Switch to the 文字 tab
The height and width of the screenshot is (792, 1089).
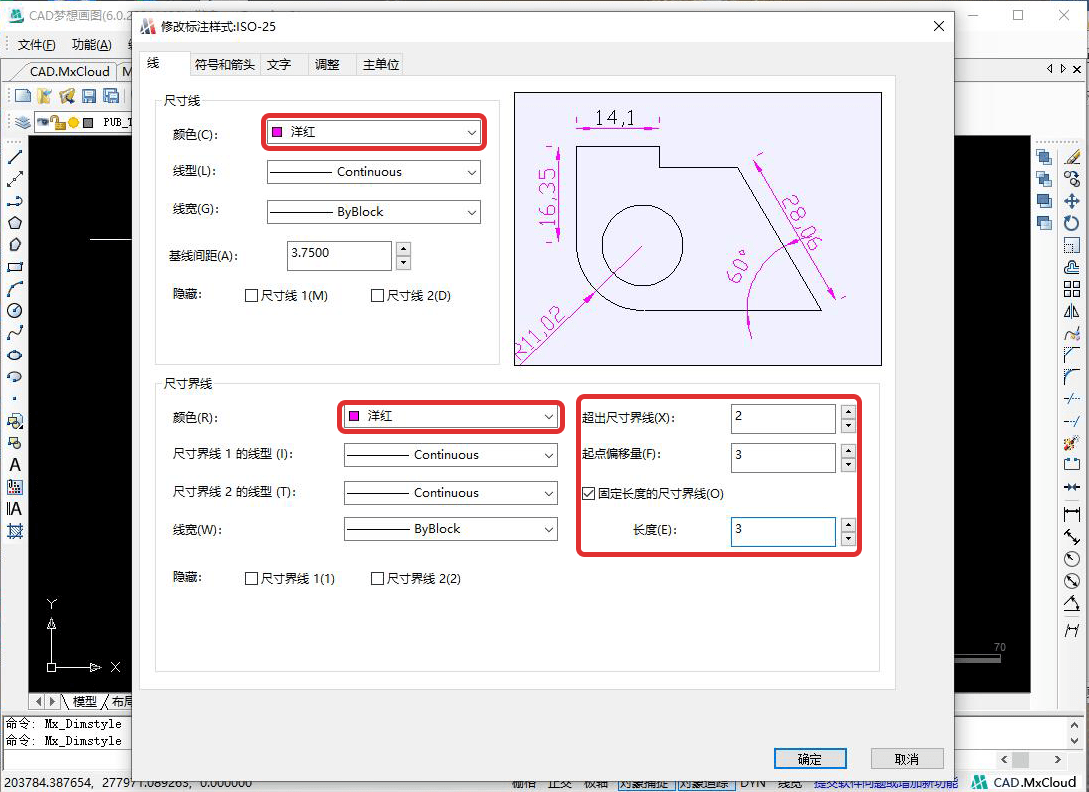(279, 65)
